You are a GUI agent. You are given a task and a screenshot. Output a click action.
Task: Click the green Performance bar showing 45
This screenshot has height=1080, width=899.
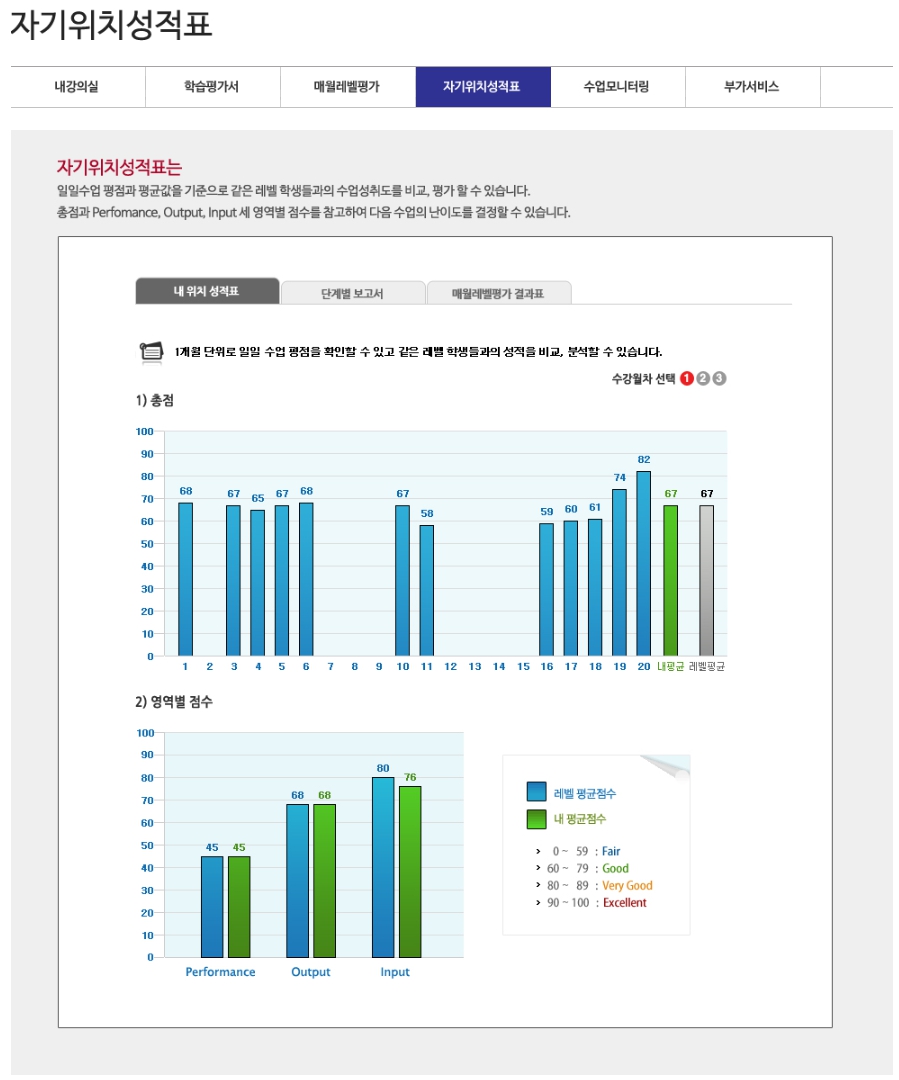click(x=239, y=906)
